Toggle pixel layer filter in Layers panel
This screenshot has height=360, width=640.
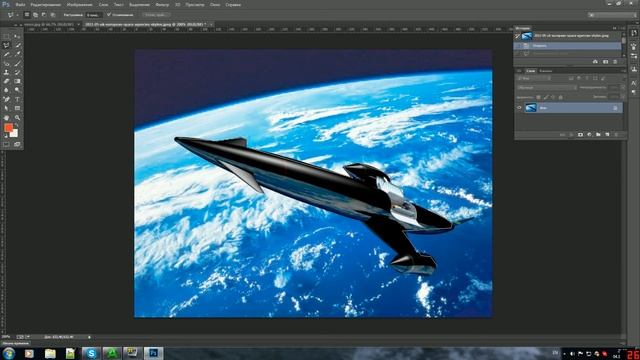pos(571,78)
